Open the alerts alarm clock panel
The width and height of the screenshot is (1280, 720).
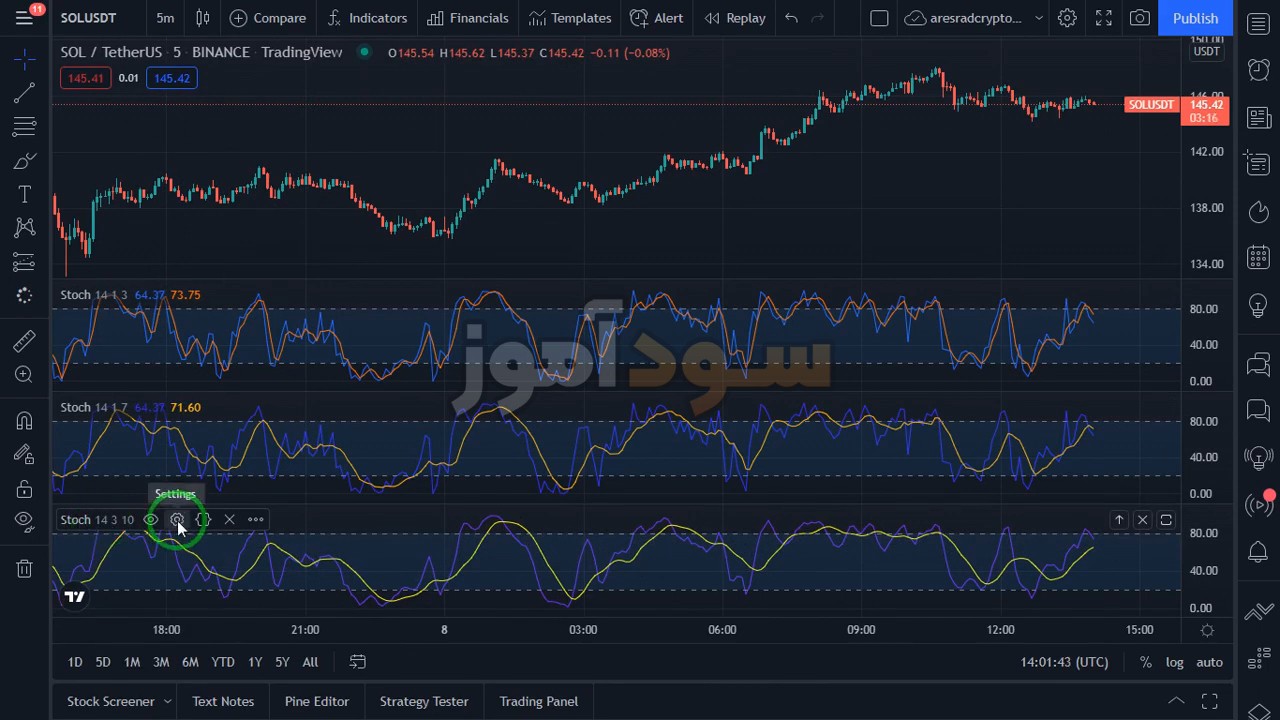[1258, 69]
